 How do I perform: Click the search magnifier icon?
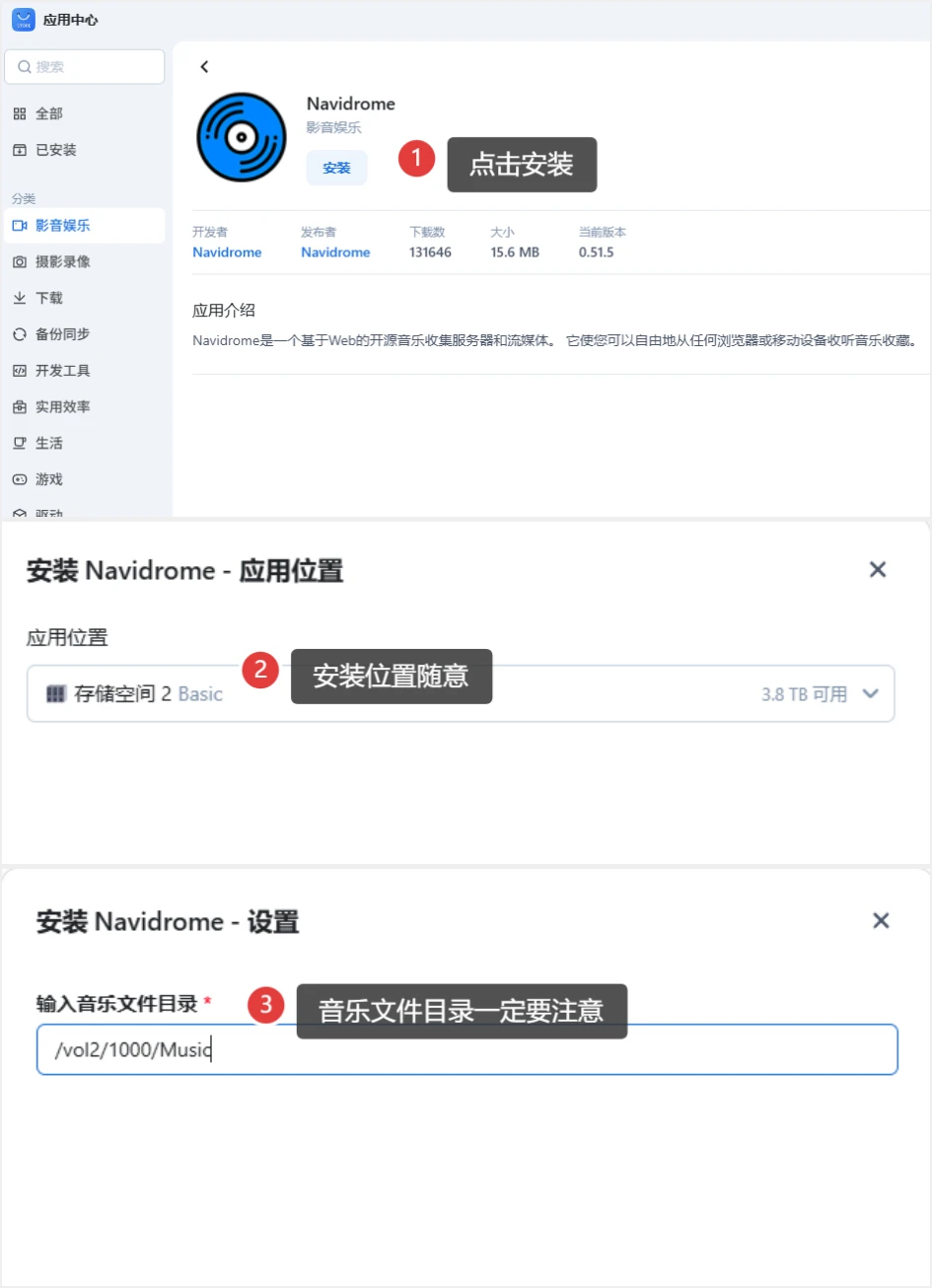click(25, 67)
